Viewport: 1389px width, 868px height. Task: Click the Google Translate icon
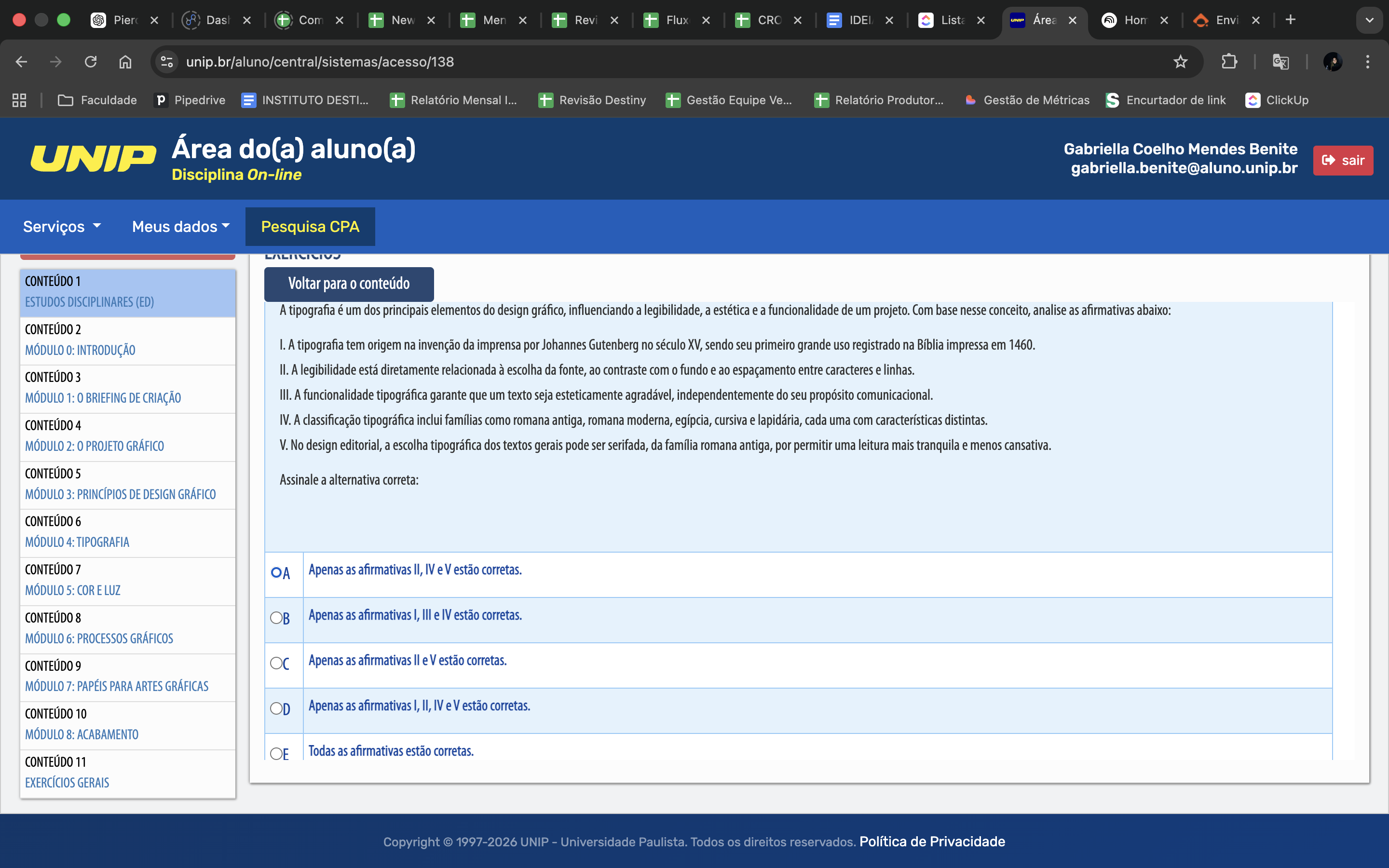(1280, 61)
